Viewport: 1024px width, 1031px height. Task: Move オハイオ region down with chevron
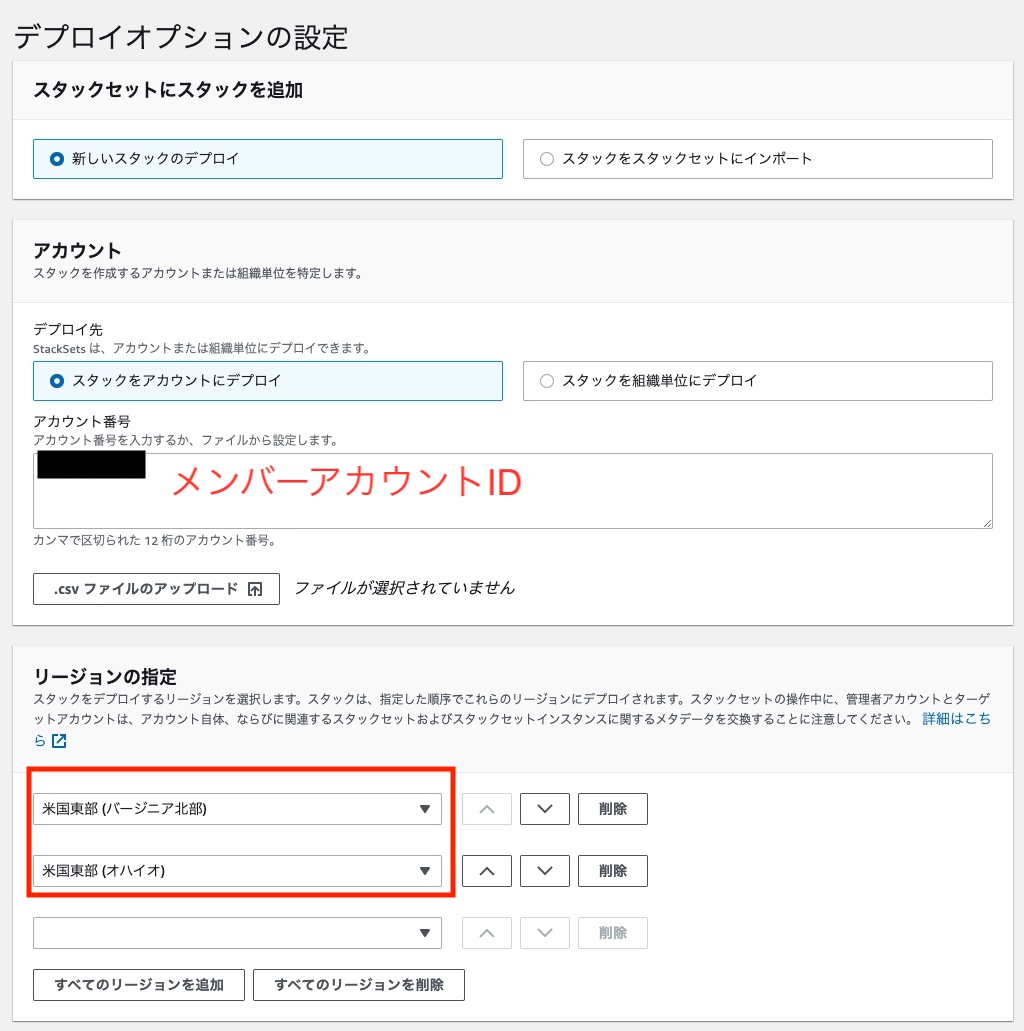545,871
